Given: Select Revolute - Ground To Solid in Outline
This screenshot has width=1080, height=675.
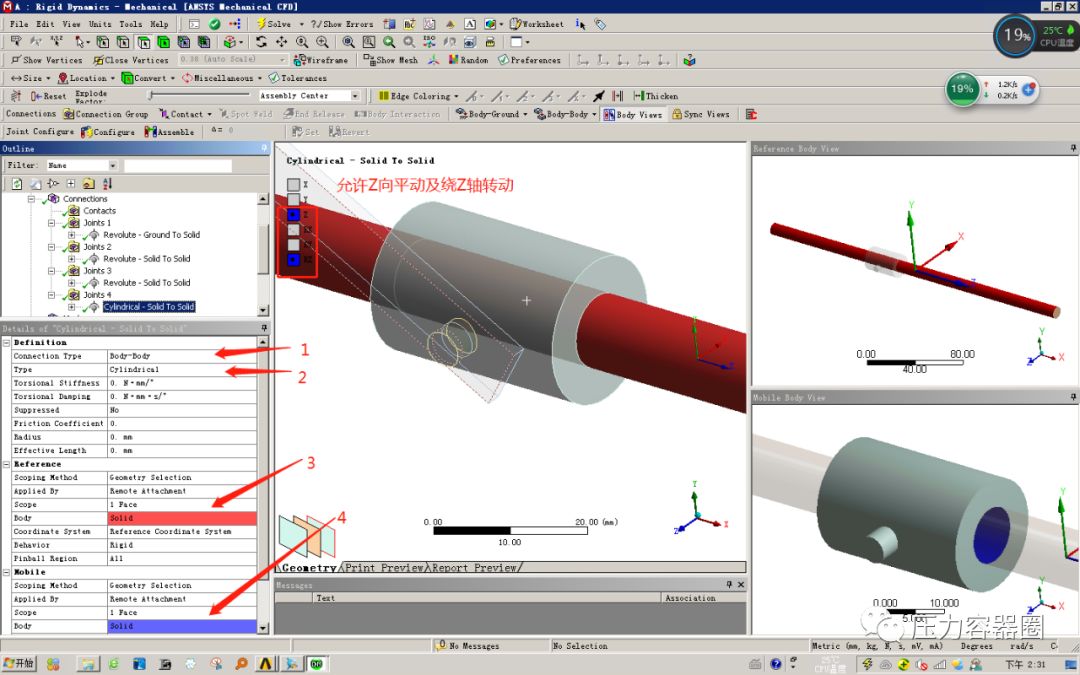Looking at the screenshot, I should [x=150, y=235].
